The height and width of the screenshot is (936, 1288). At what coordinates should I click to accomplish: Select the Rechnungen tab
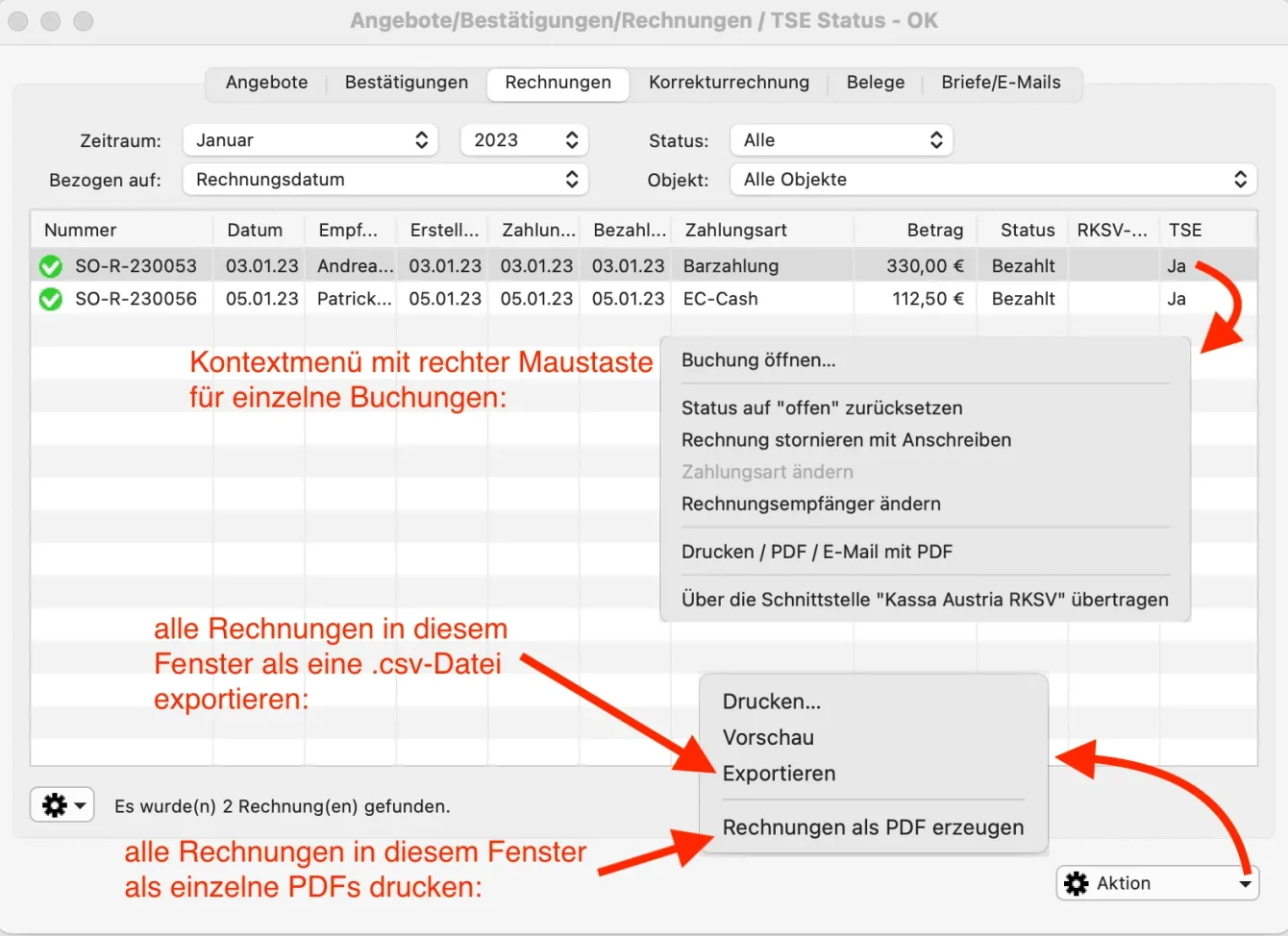click(x=558, y=83)
